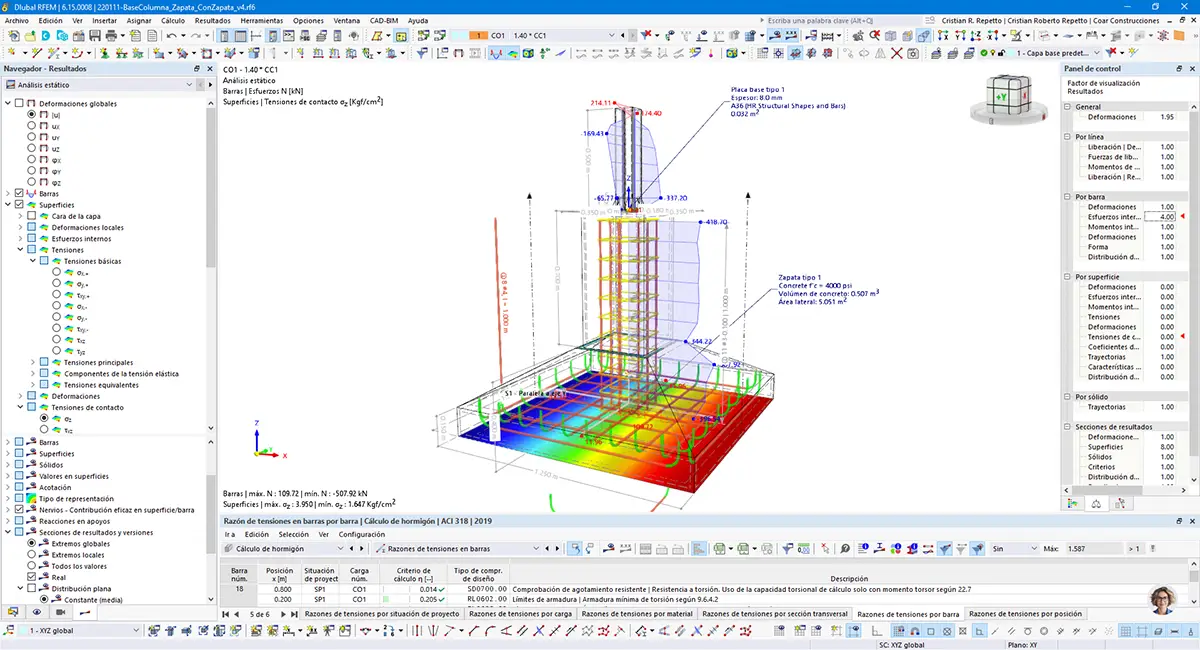Click the show member results diagram icon
Image resolution: width=1200 pixels, height=650 pixels.
click(x=497, y=53)
